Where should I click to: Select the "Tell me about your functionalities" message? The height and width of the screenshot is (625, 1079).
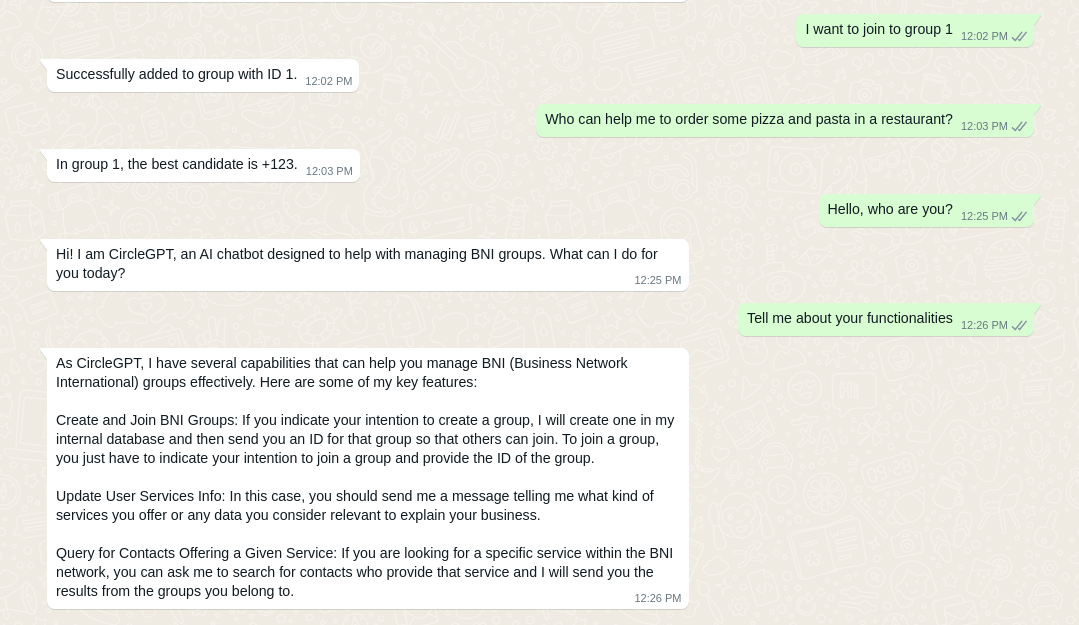coord(849,318)
